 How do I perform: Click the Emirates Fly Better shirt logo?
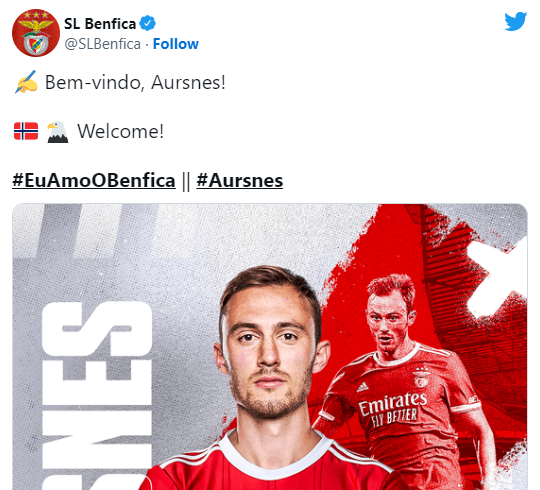pyautogui.click(x=393, y=409)
